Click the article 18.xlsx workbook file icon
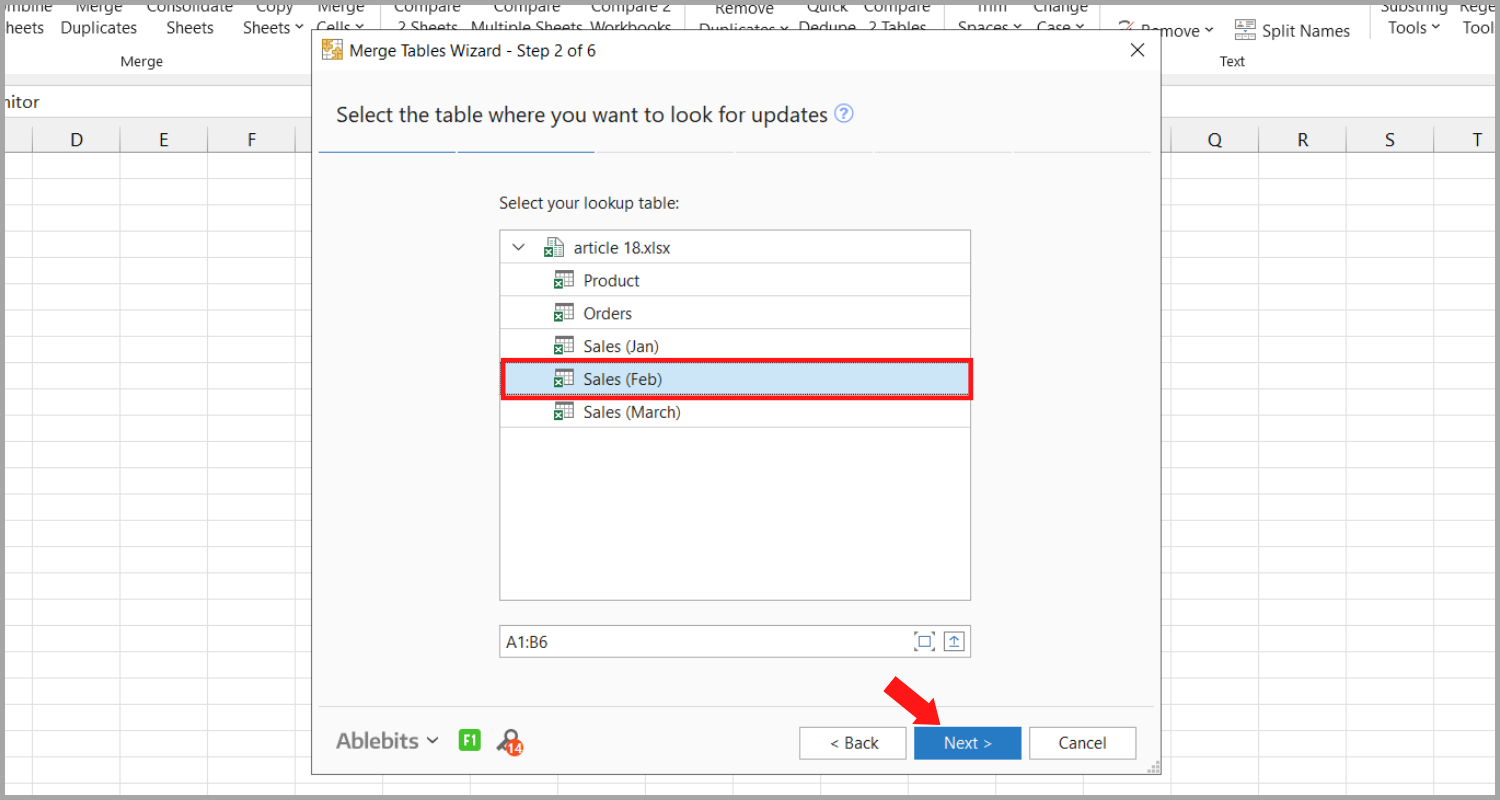Screen dimensions: 1500x800 tap(554, 248)
